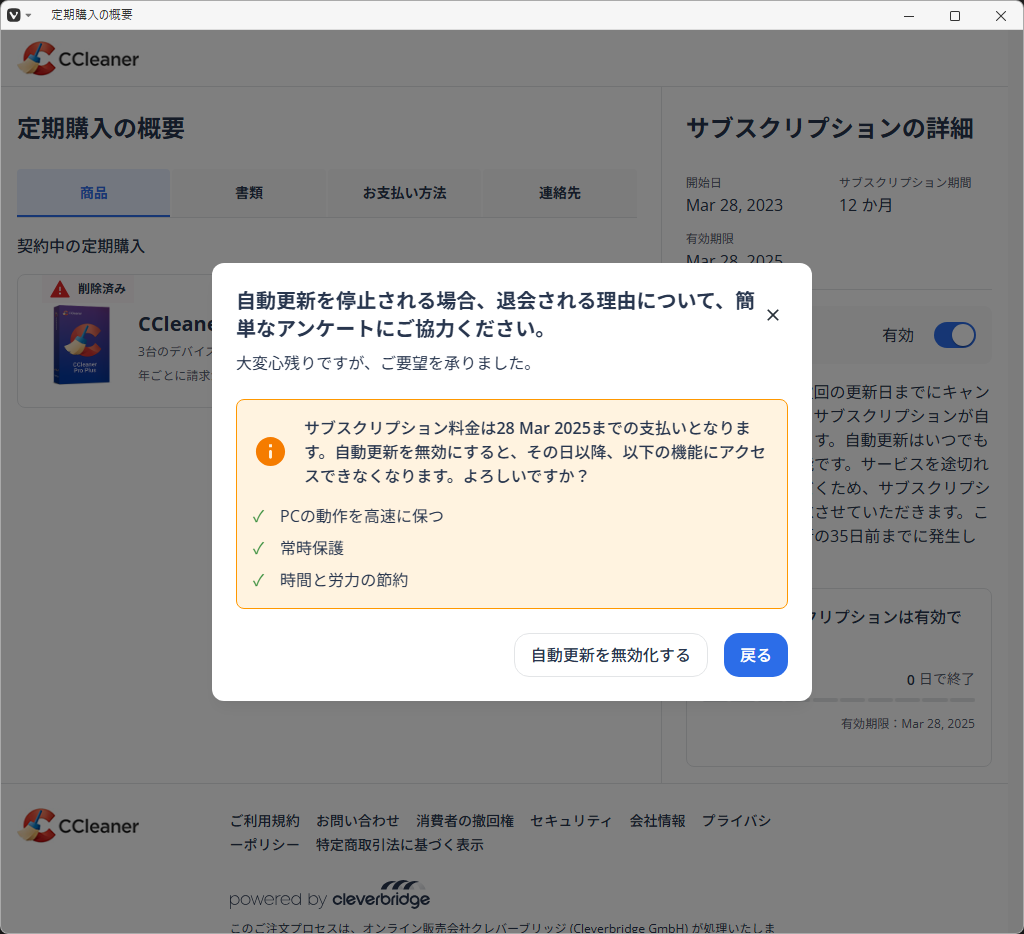Image resolution: width=1024 pixels, height=934 pixels.
Task: Open the dropdown arrow beside the Vivaldi icon
Action: coord(29,15)
